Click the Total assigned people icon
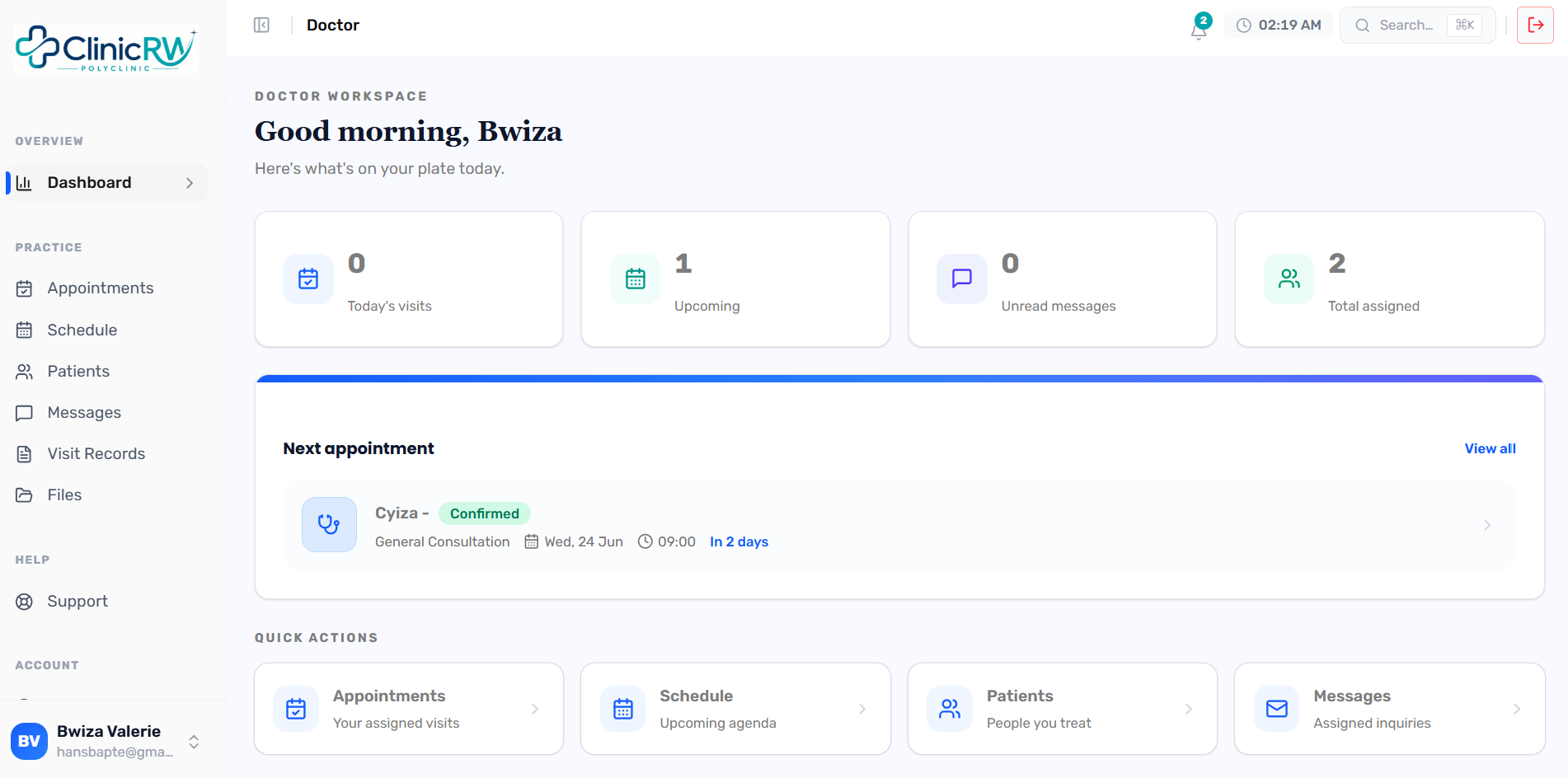 tap(1289, 279)
